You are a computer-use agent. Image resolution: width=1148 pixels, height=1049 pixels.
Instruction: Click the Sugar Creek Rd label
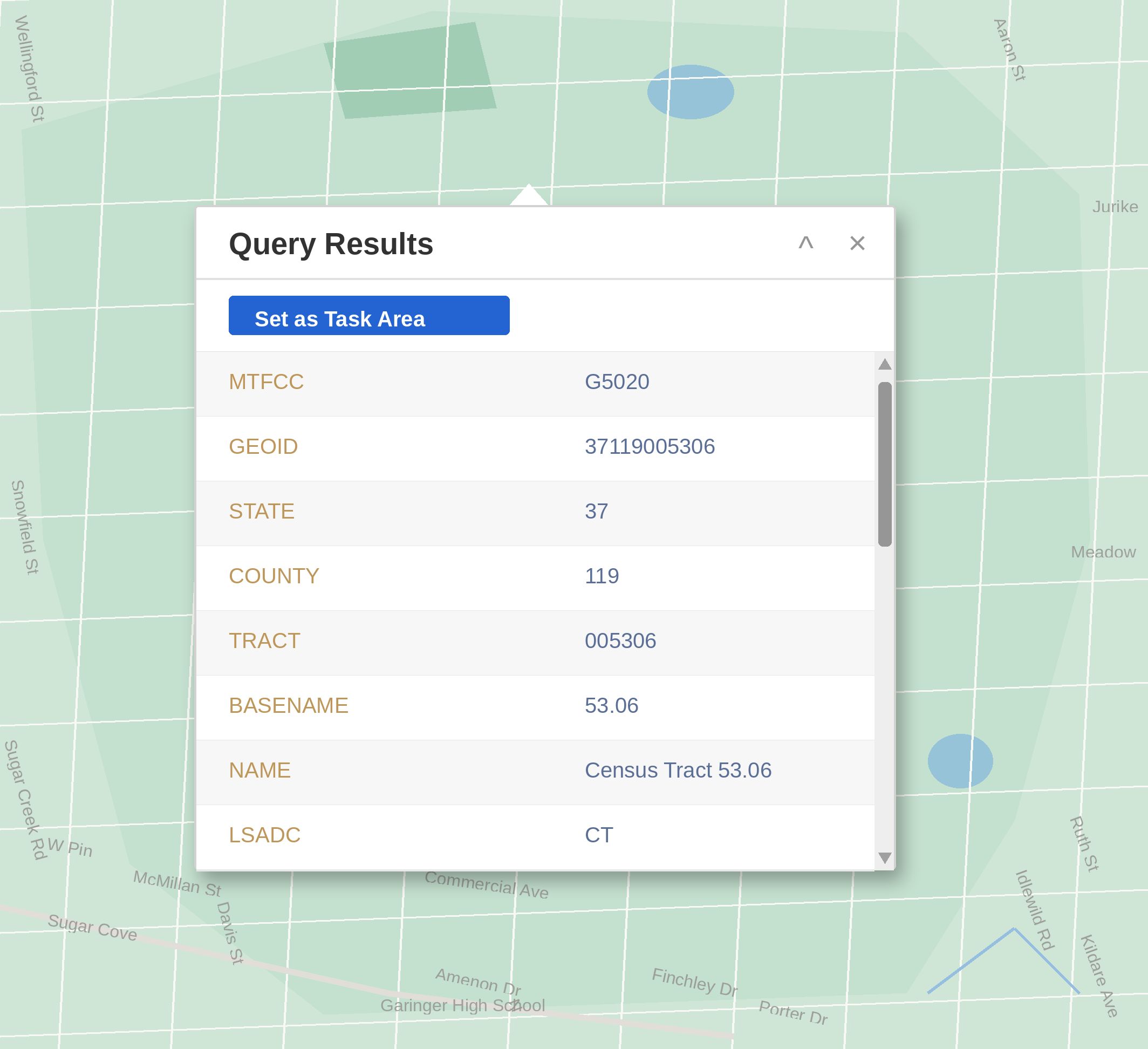(25, 800)
